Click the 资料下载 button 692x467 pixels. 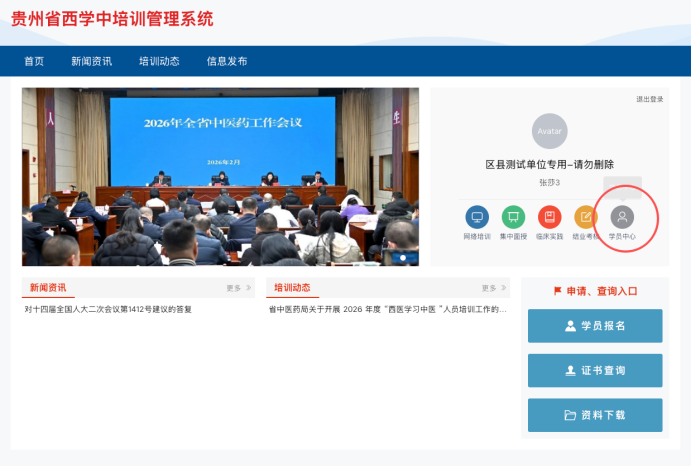coord(595,415)
